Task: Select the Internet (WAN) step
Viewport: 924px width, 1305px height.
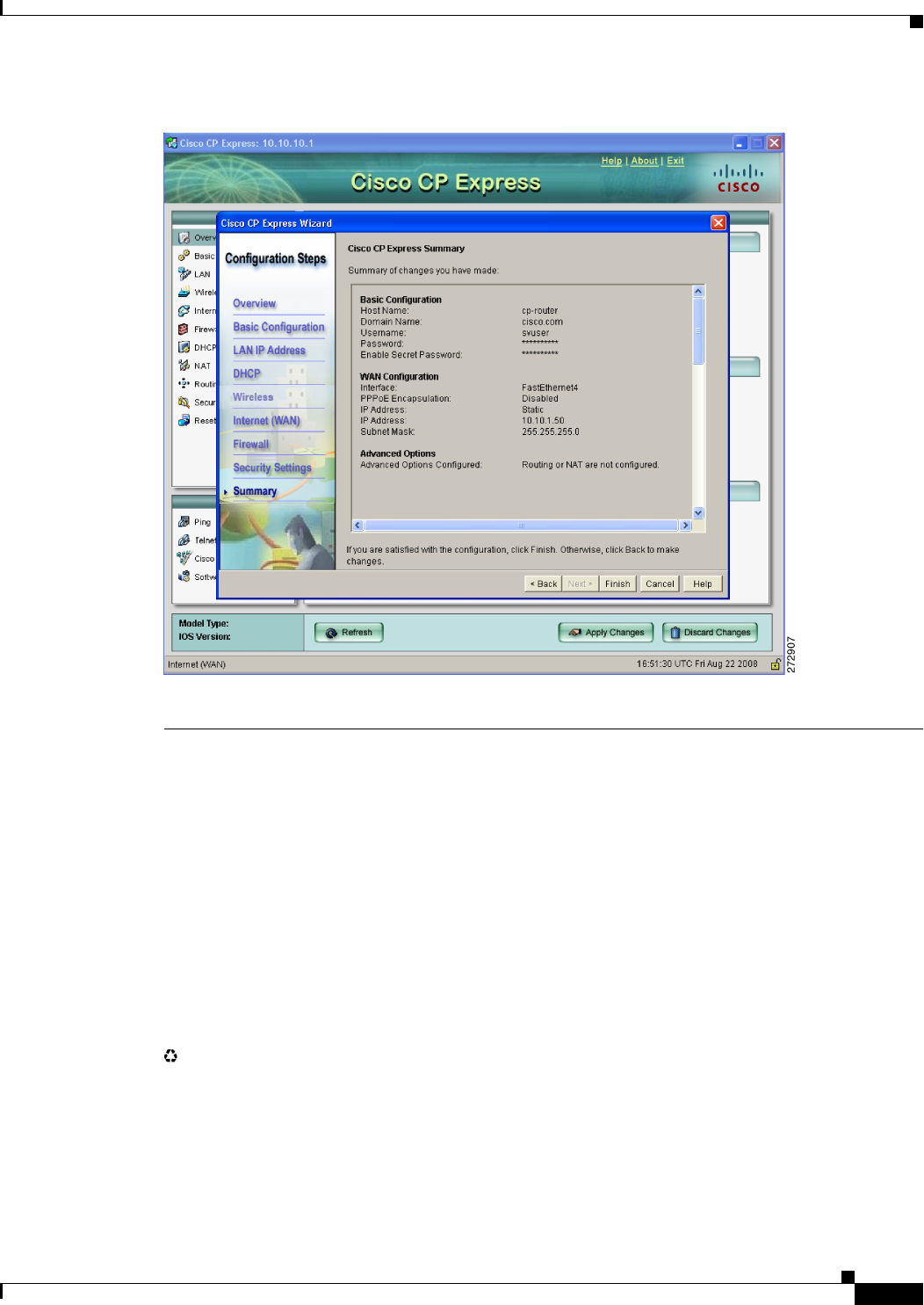Action: pos(266,421)
